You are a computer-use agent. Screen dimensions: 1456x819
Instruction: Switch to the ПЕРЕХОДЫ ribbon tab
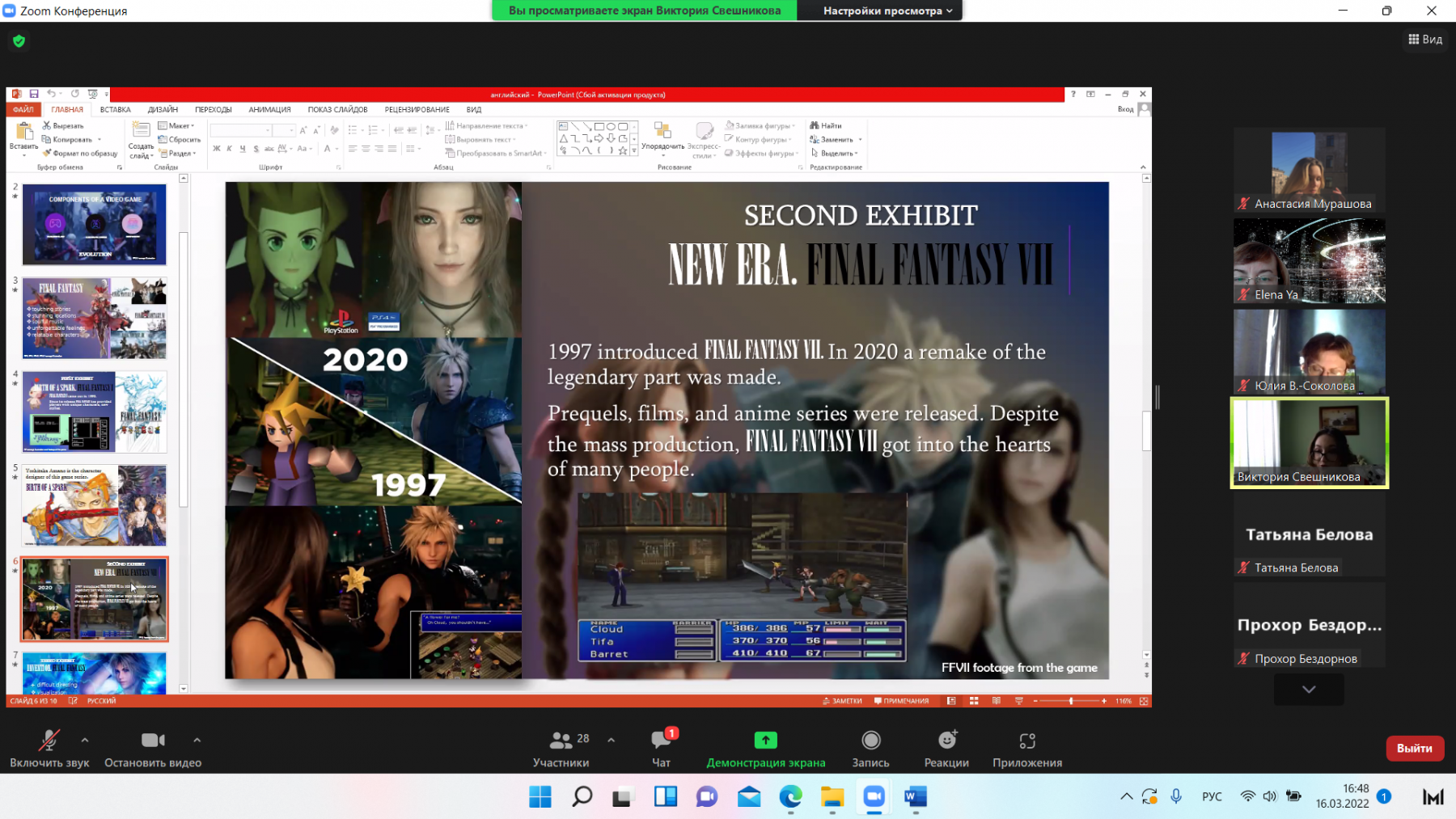click(x=214, y=109)
